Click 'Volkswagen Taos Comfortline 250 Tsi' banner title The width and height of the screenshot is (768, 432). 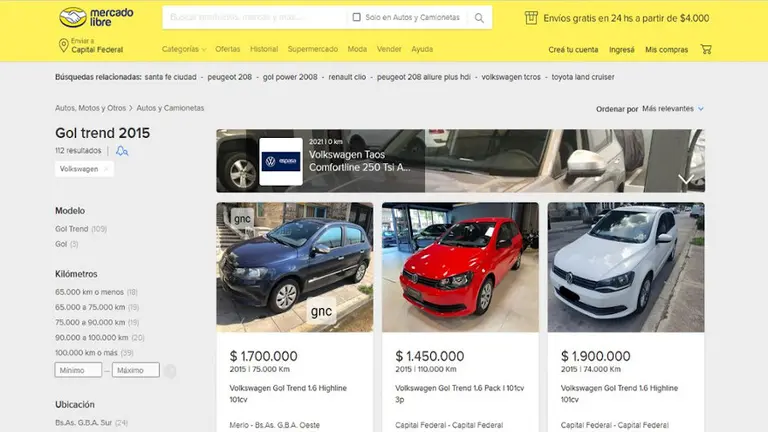[x=360, y=161]
